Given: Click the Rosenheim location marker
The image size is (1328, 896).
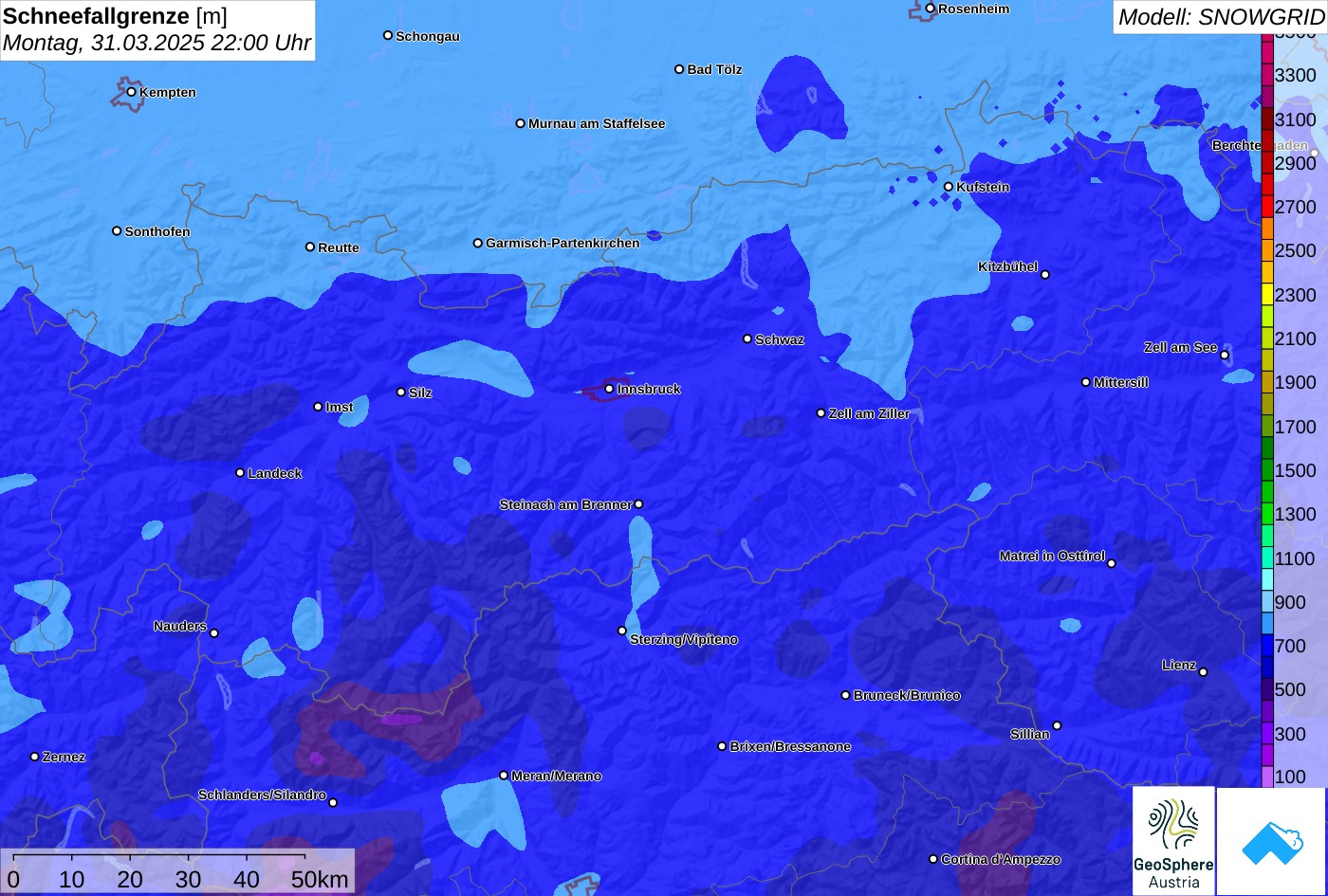Looking at the screenshot, I should tap(930, 9).
